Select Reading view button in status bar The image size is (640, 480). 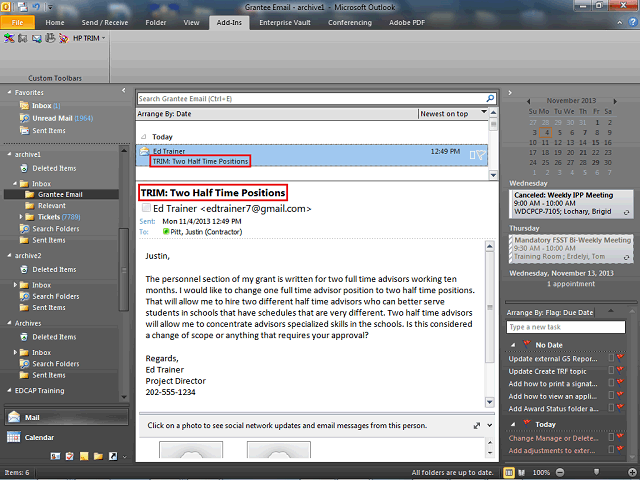click(x=522, y=473)
